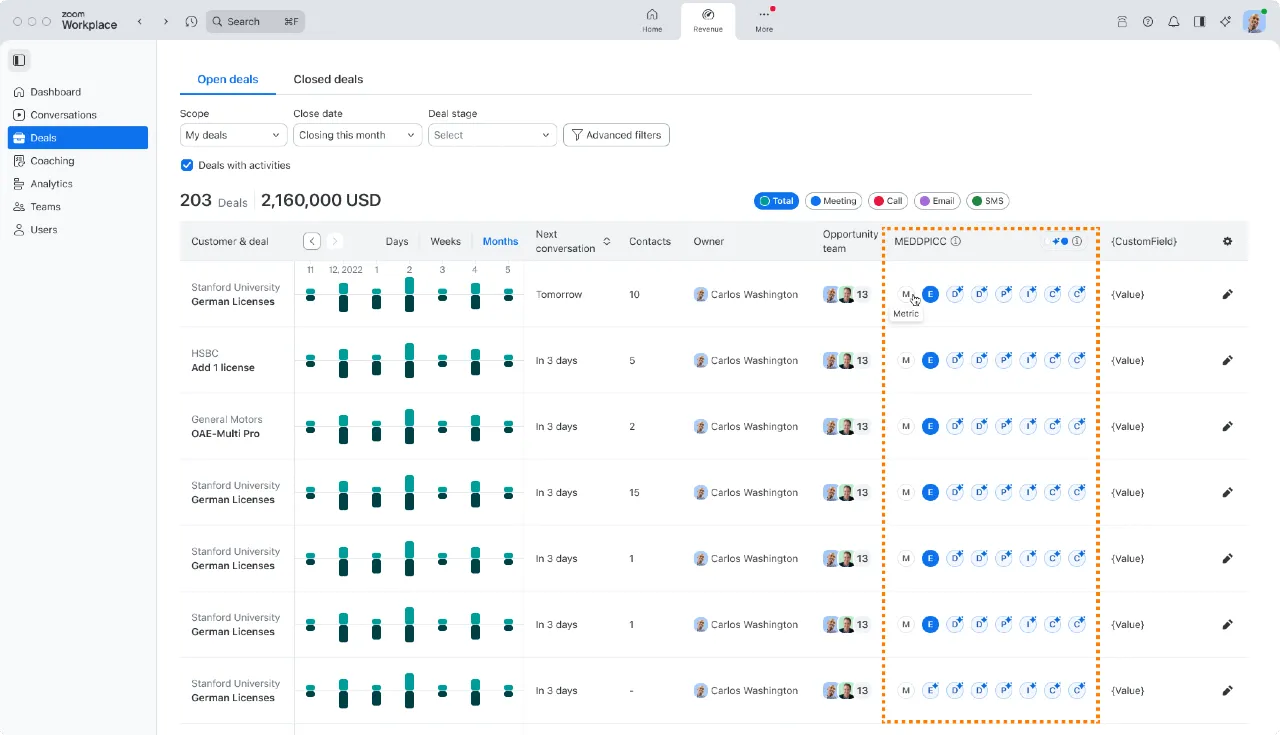Open the Close date dropdown
This screenshot has width=1280, height=735.
(x=357, y=135)
